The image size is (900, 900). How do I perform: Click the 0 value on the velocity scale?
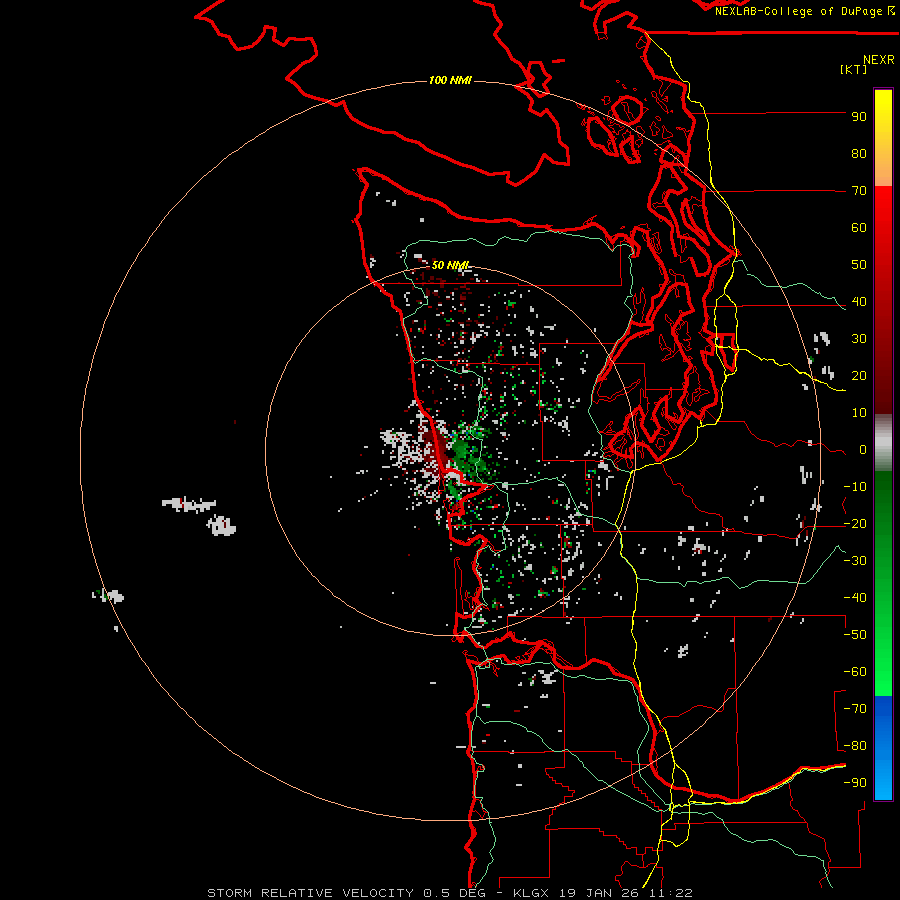click(863, 449)
